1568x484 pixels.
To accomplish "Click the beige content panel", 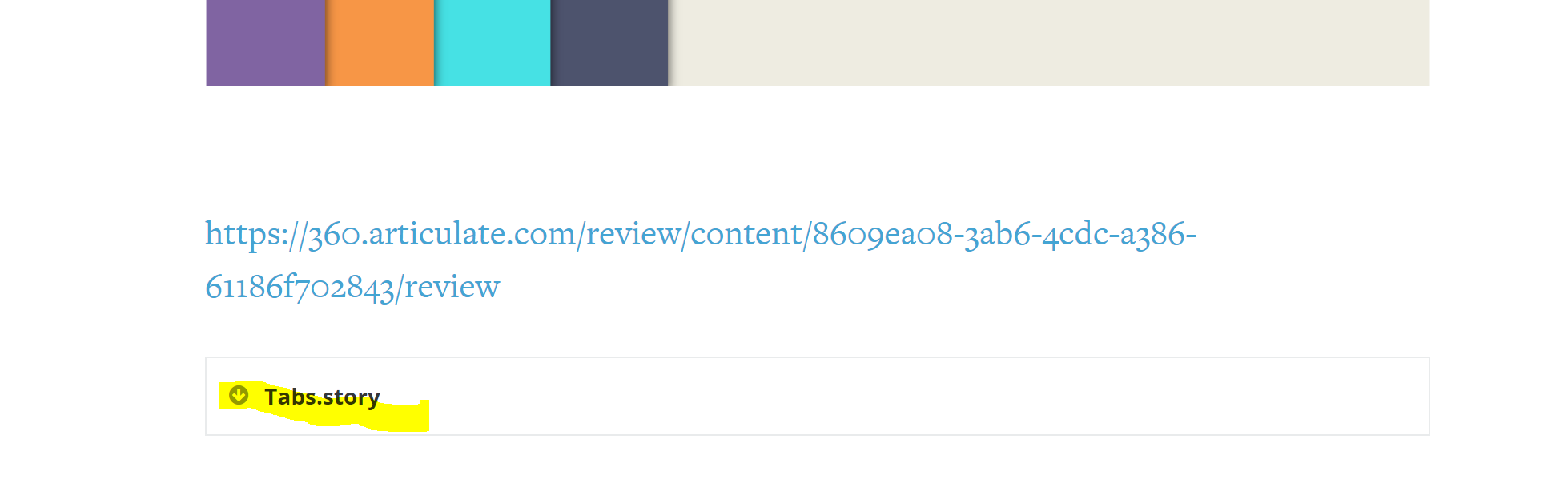I will tap(1049, 42).
